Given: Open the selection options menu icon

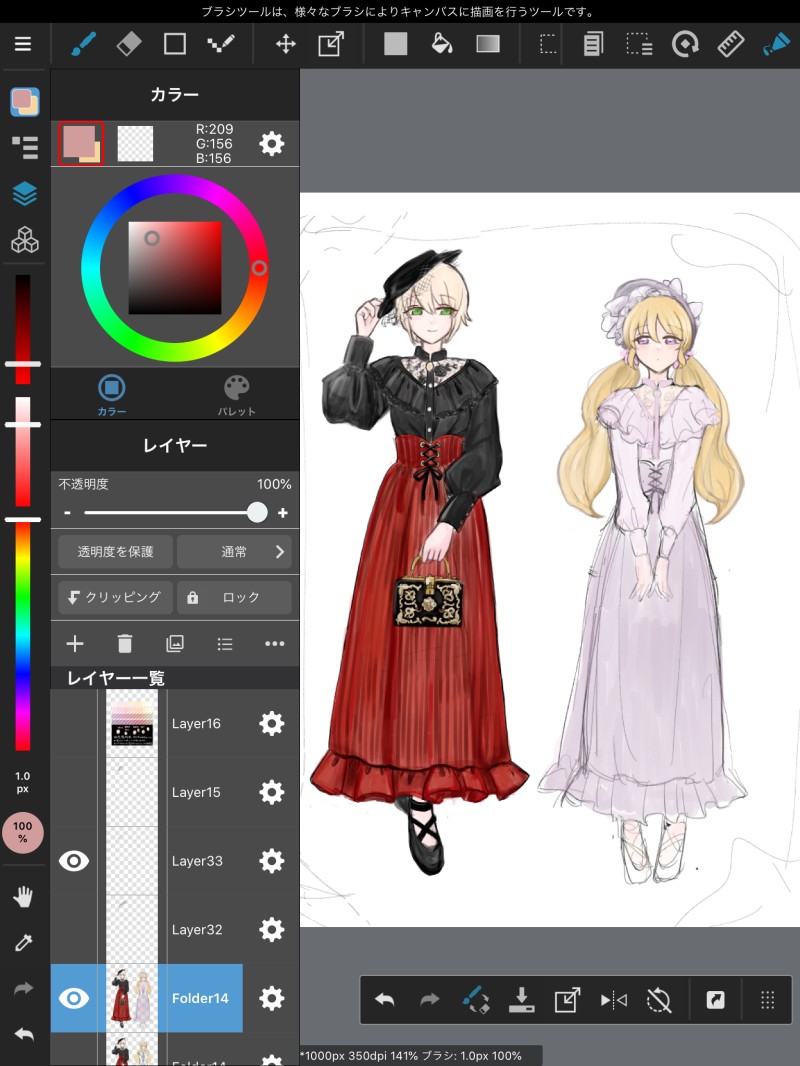Looking at the screenshot, I should point(639,44).
